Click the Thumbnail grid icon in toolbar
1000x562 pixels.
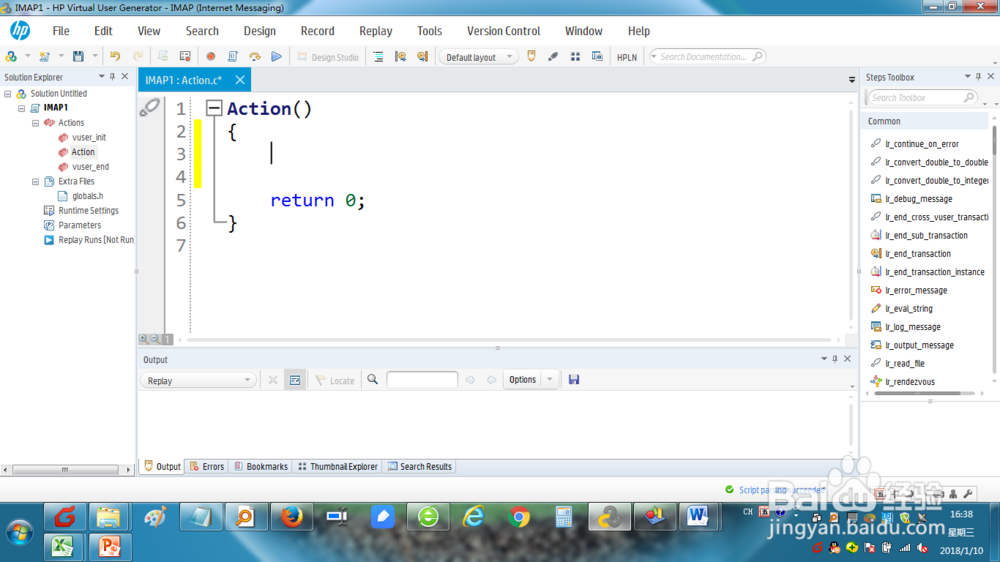[575, 57]
